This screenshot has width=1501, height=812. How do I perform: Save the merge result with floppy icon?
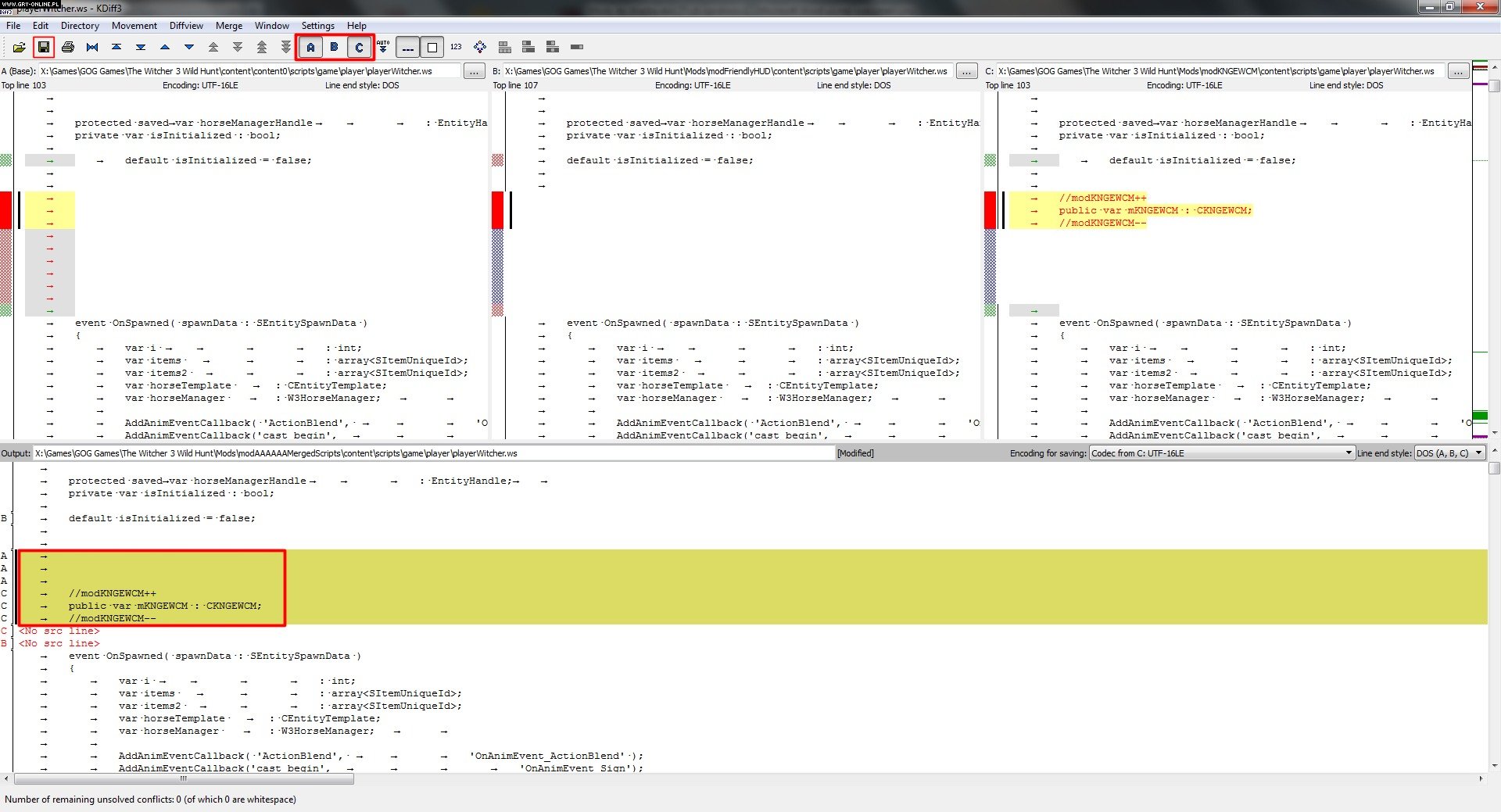44,48
